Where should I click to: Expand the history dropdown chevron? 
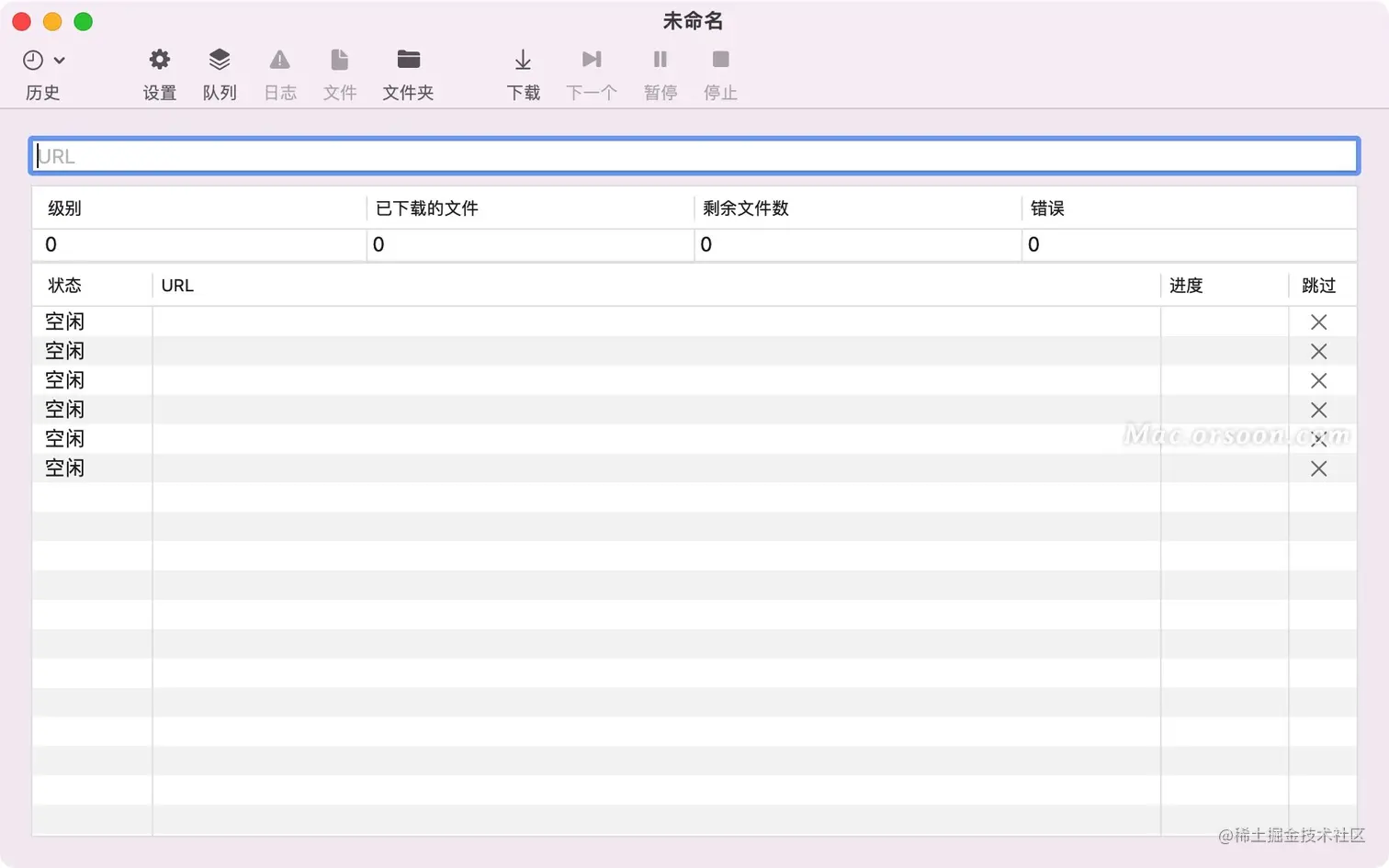tap(60, 61)
